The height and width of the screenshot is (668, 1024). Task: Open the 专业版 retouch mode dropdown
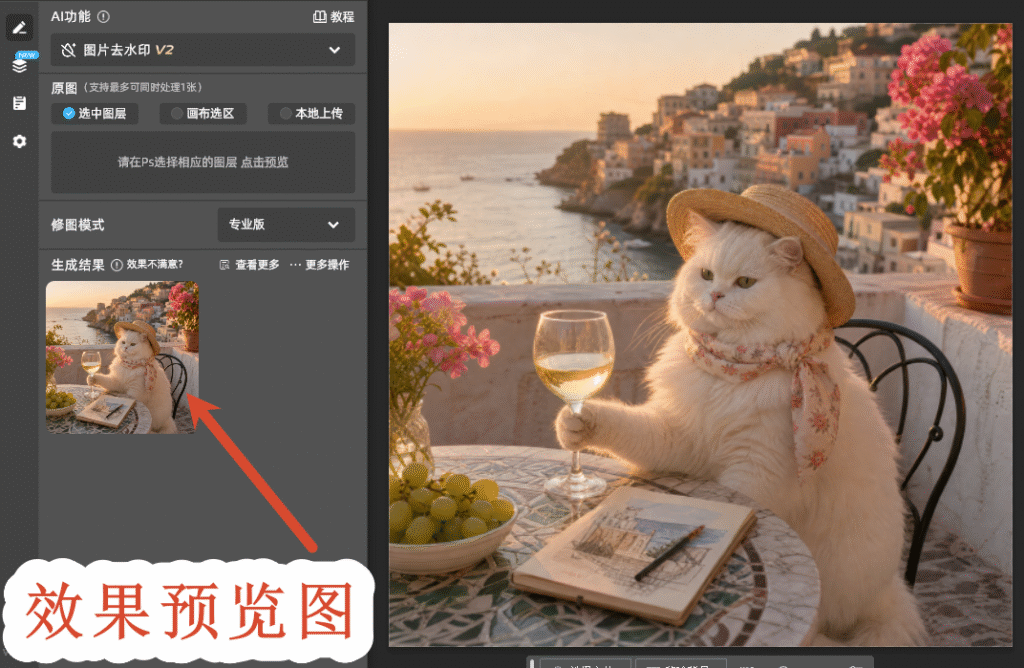tap(286, 225)
